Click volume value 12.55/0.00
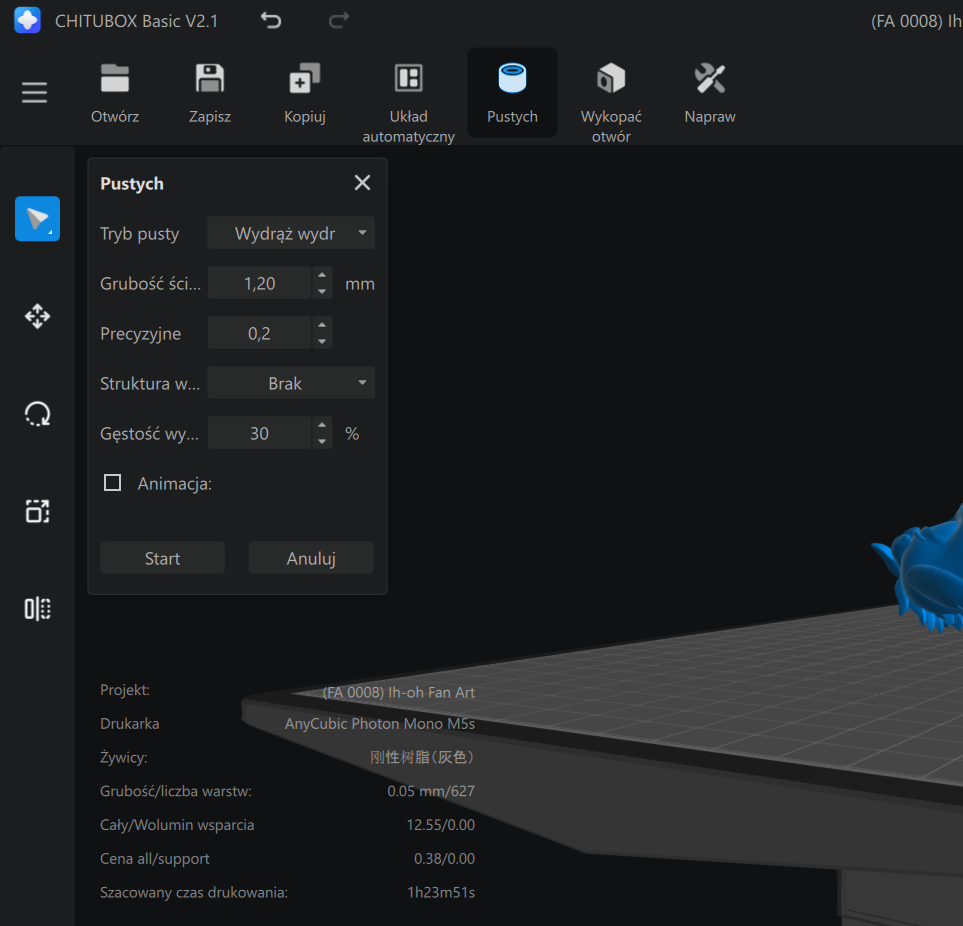Screen dimensions: 963x926 (x=441, y=825)
